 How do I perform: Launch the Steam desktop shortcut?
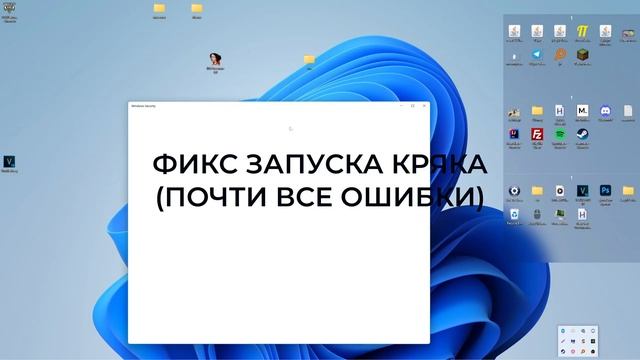(x=582, y=134)
